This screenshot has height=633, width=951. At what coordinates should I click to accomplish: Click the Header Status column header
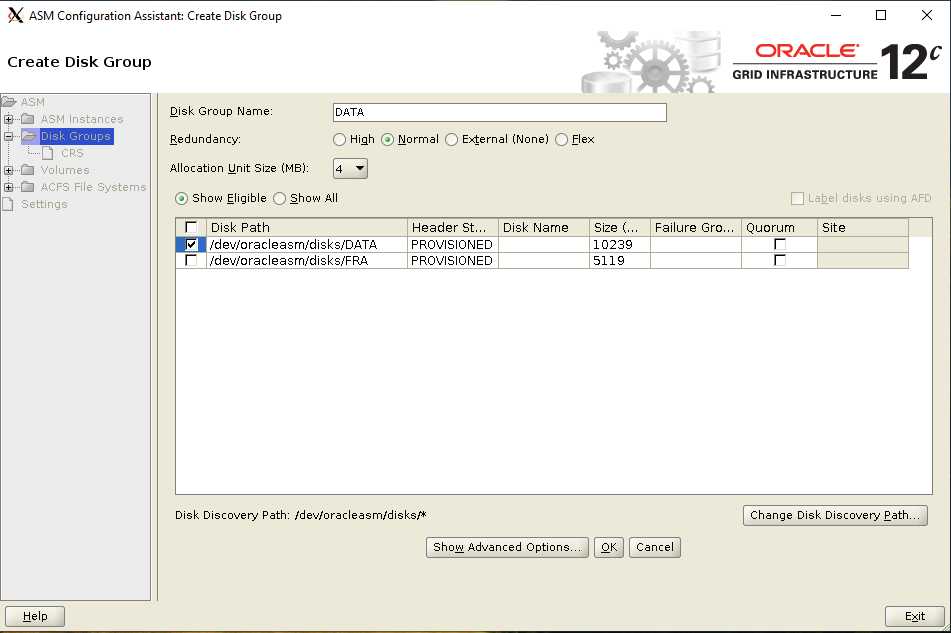coord(452,227)
